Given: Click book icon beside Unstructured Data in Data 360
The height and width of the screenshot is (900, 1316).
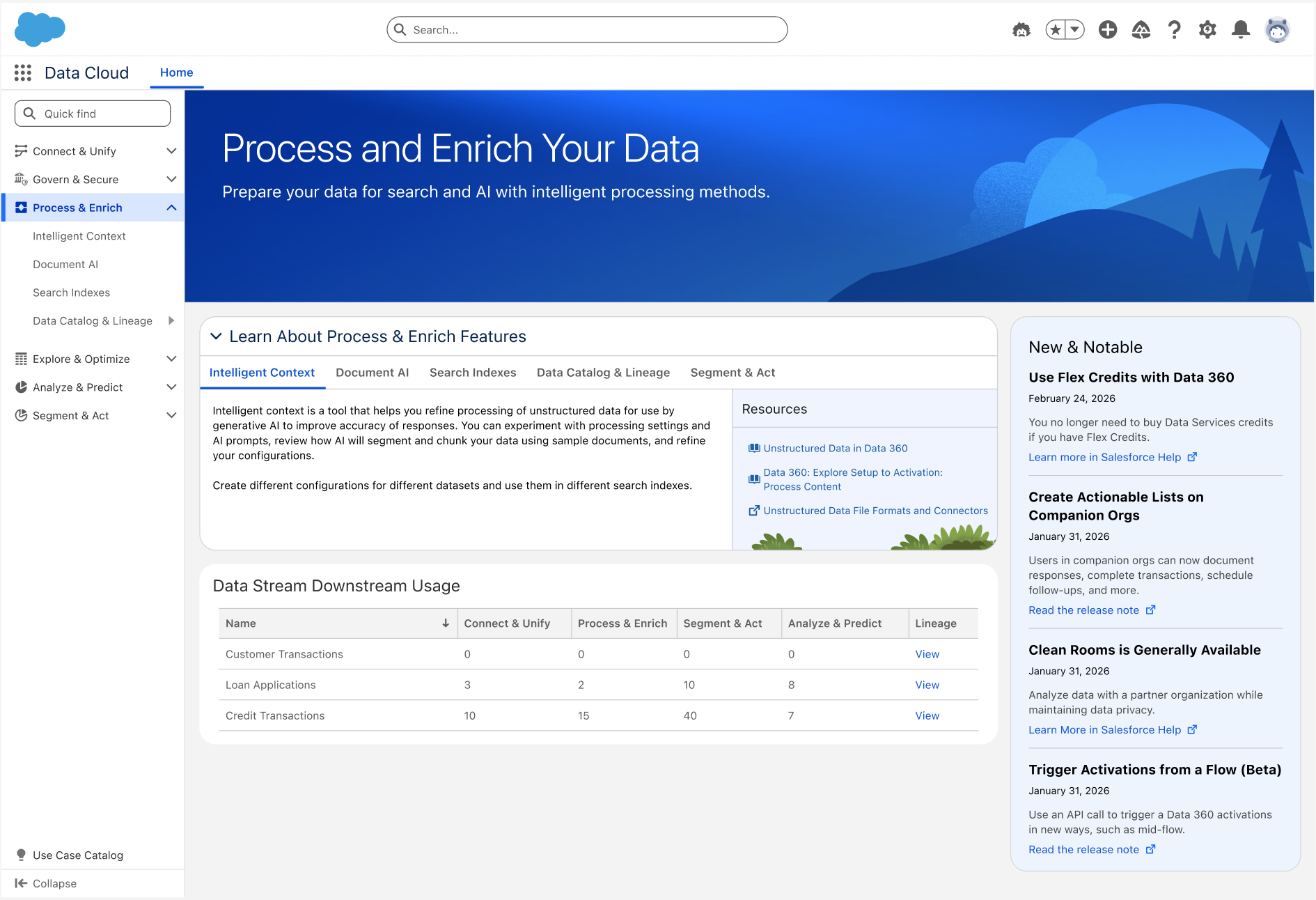Looking at the screenshot, I should [754, 449].
